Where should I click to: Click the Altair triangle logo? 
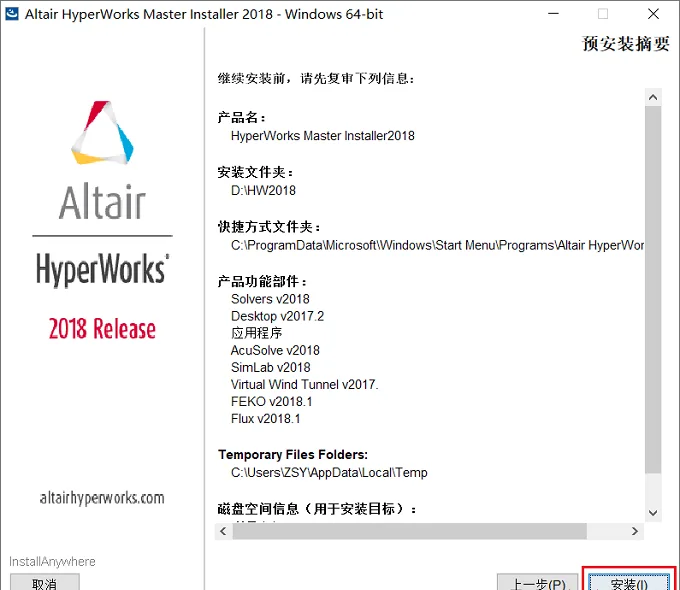pos(102,133)
